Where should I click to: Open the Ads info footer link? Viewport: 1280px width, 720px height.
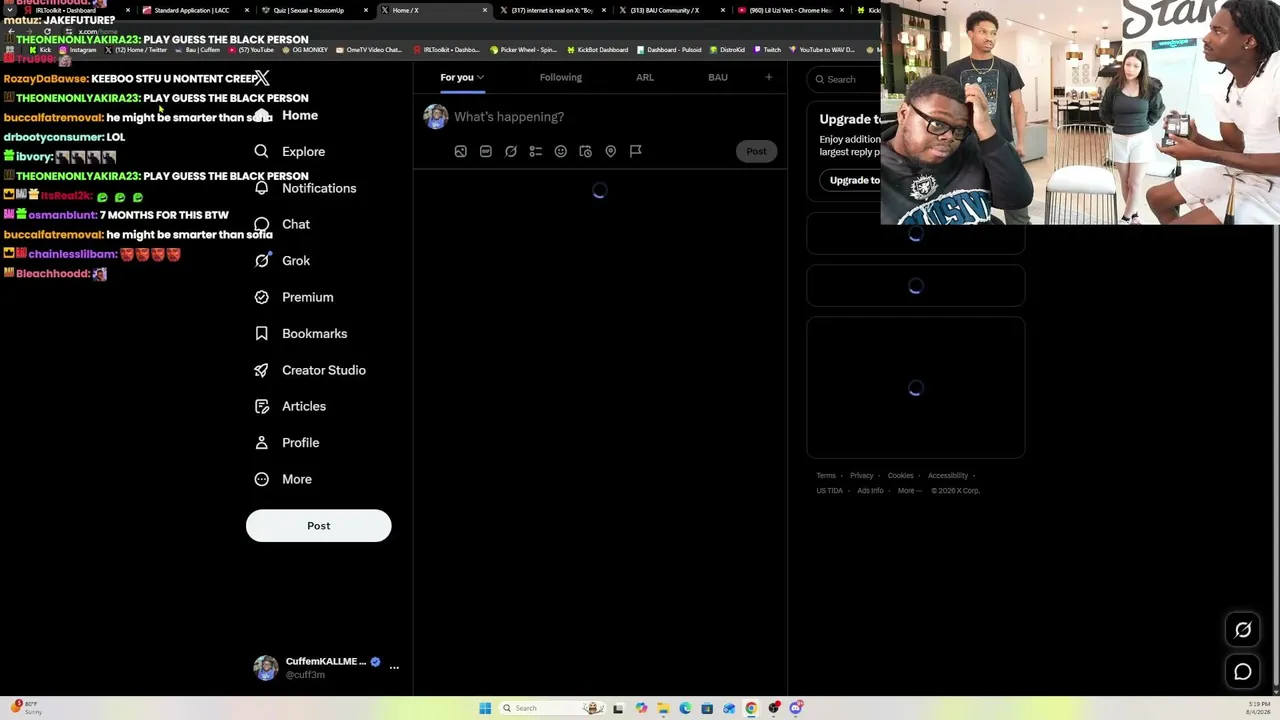pyautogui.click(x=870, y=491)
